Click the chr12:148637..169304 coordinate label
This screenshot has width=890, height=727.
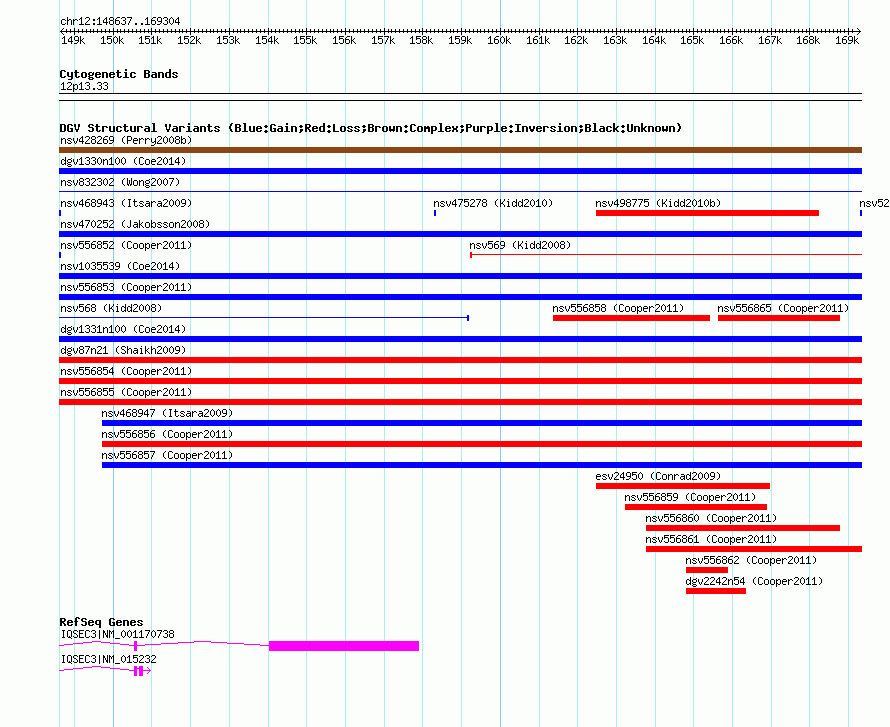[120, 21]
